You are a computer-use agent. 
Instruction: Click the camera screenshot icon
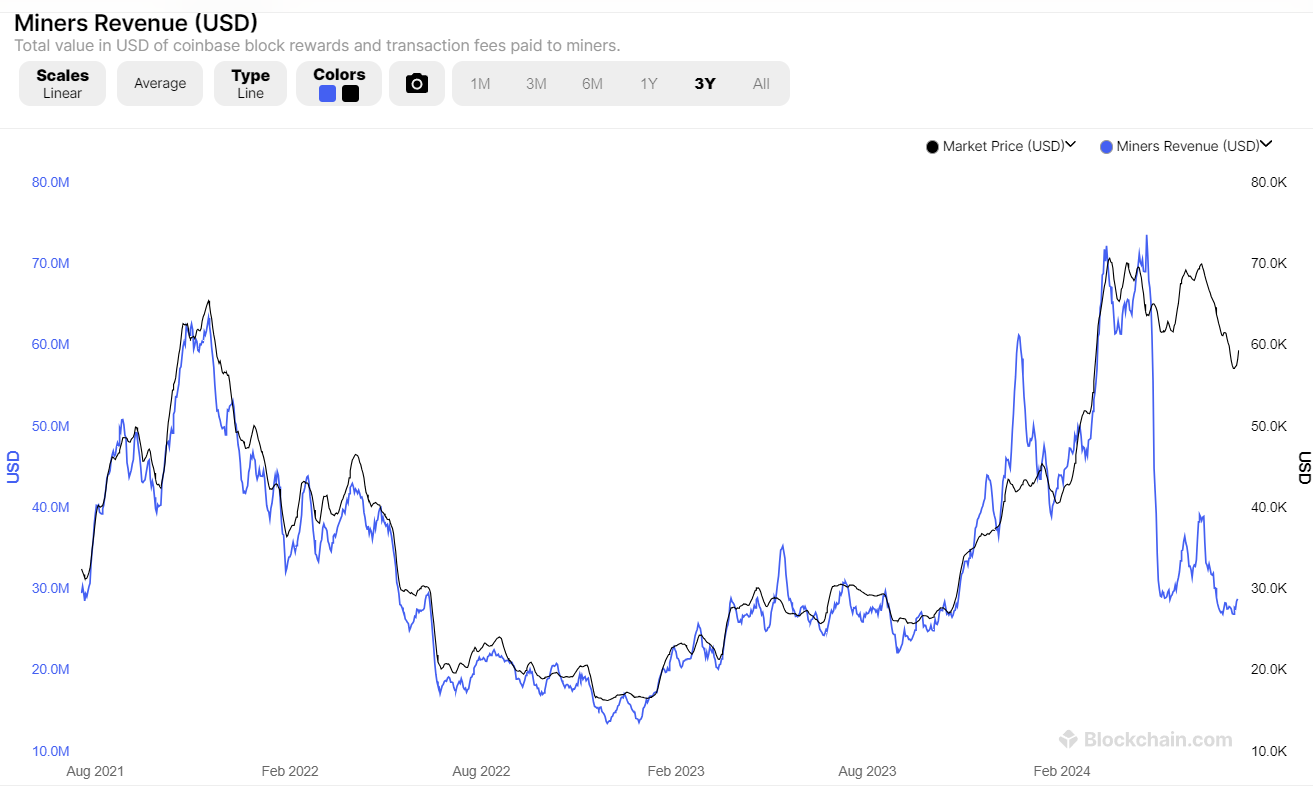[x=417, y=83]
